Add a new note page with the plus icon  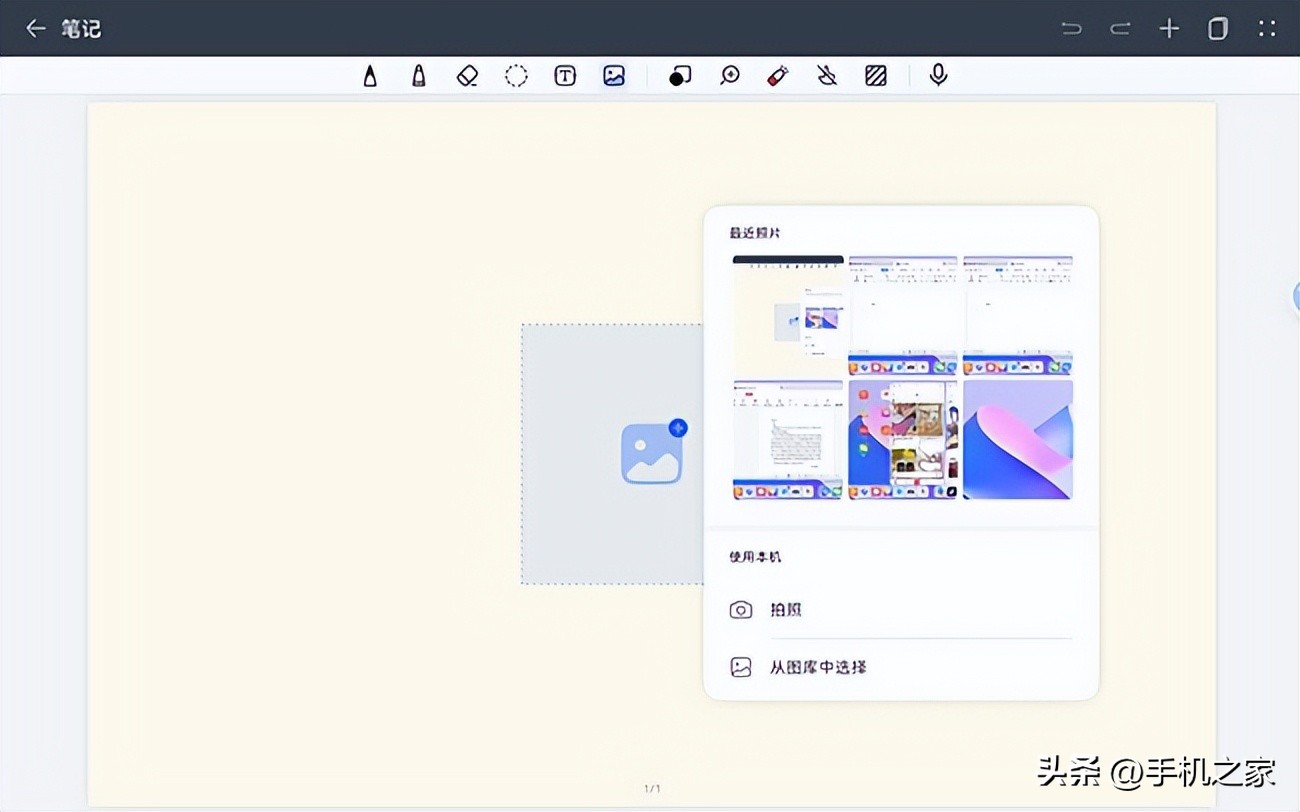(1169, 28)
